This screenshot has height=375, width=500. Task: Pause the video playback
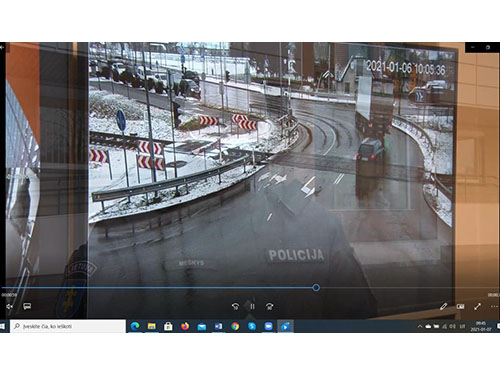point(252,306)
